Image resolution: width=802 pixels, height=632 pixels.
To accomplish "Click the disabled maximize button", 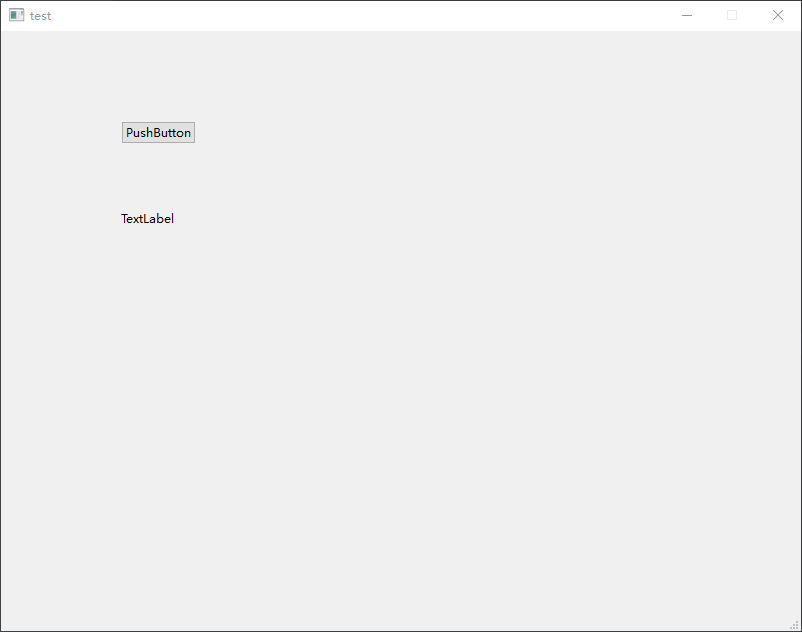I will tap(732, 15).
